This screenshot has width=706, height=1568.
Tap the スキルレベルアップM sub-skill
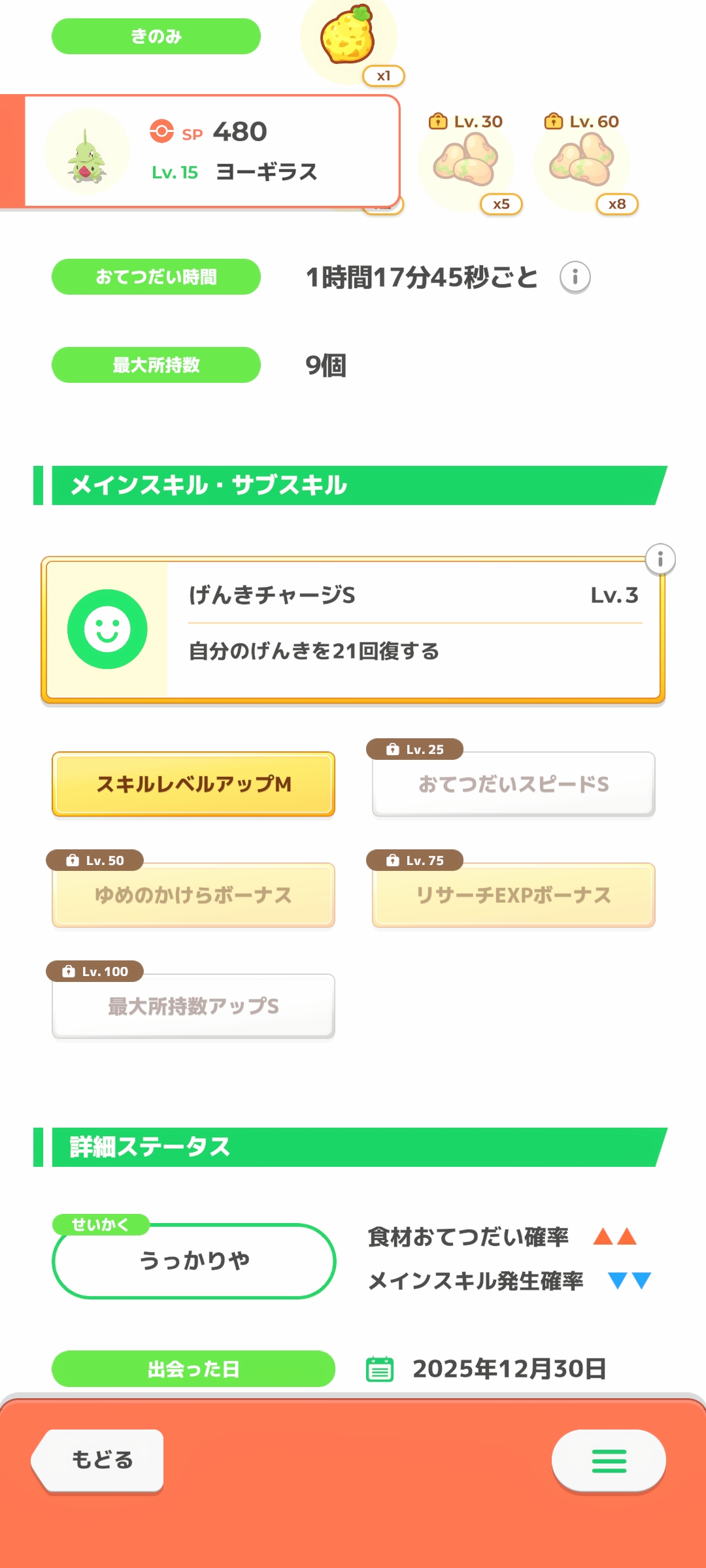click(193, 784)
